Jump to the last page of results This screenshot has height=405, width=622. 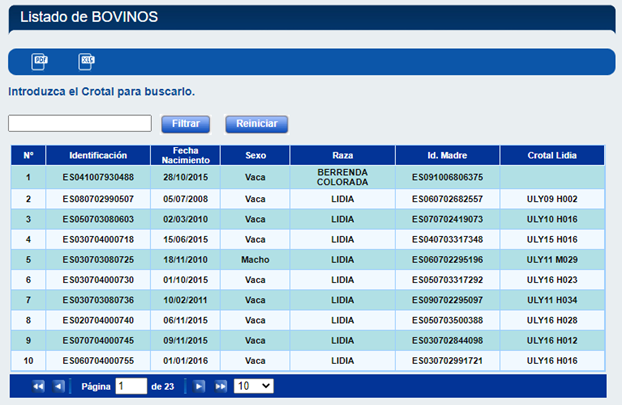pyautogui.click(x=220, y=386)
